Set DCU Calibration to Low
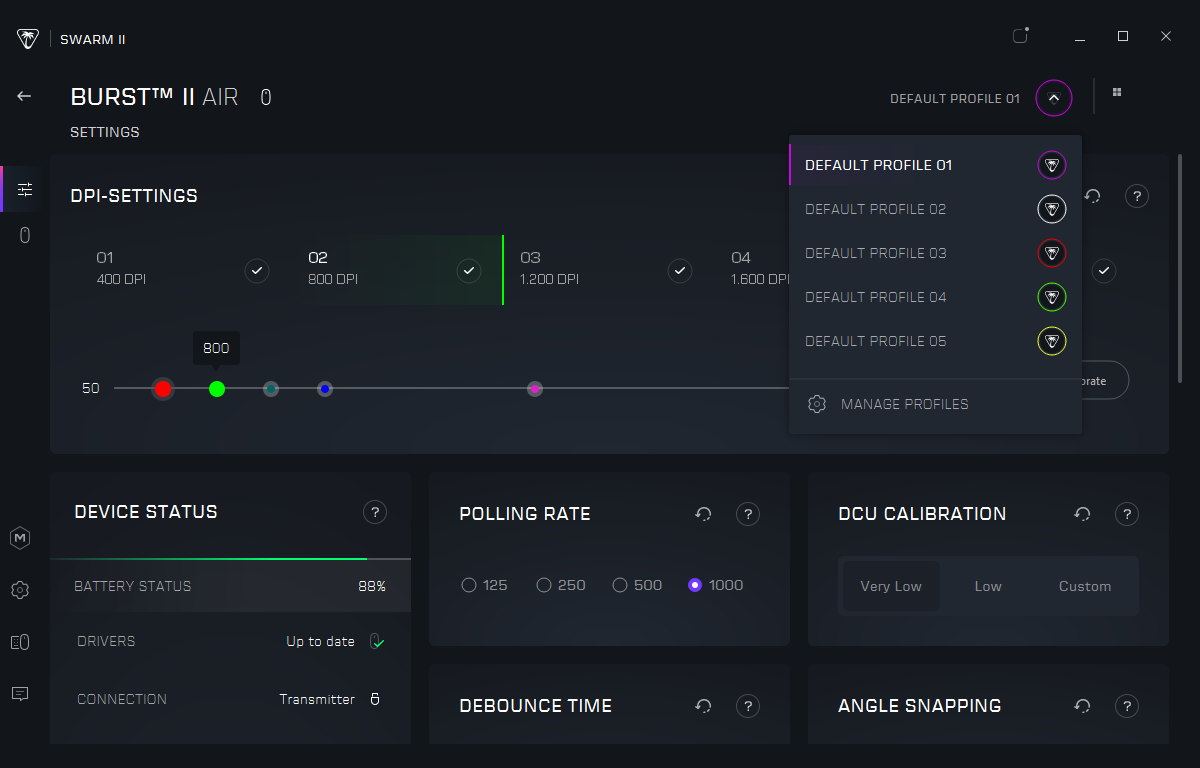 [x=988, y=586]
